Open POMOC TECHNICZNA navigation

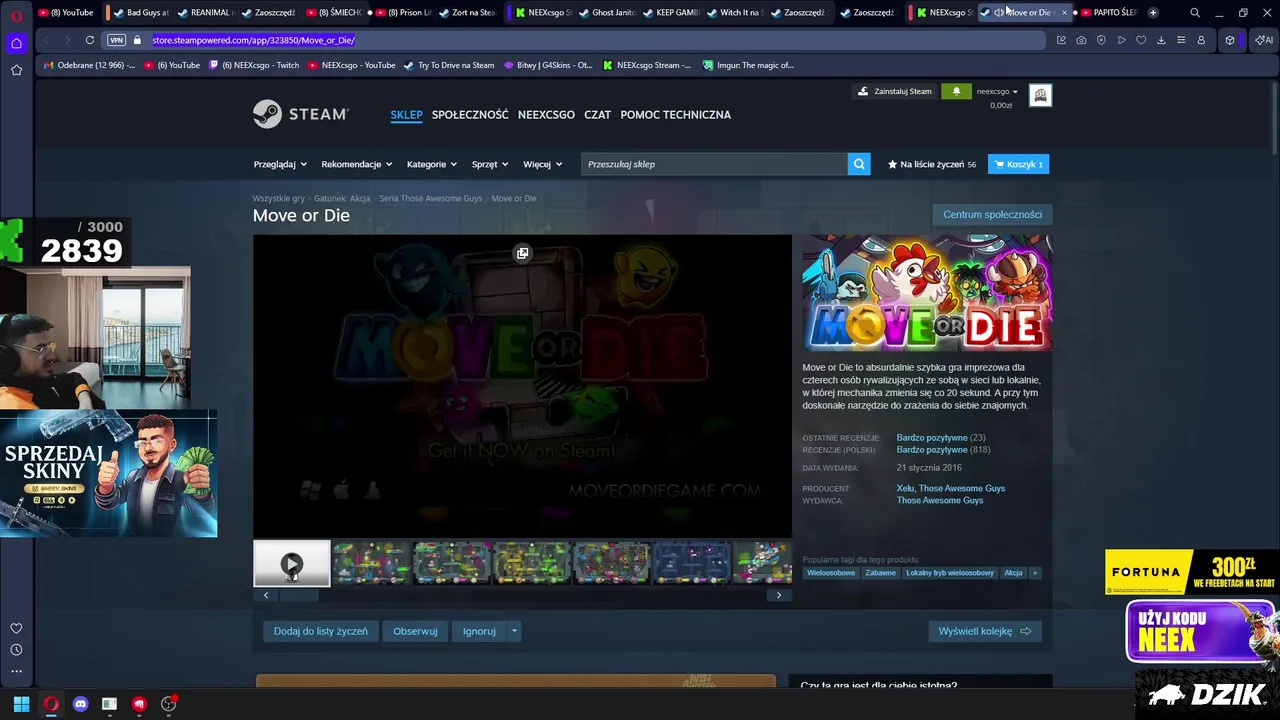point(675,115)
